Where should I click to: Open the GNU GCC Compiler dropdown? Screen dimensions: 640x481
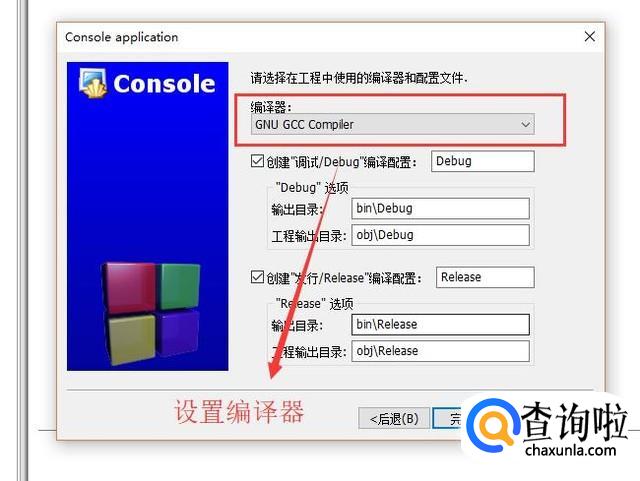tap(393, 124)
